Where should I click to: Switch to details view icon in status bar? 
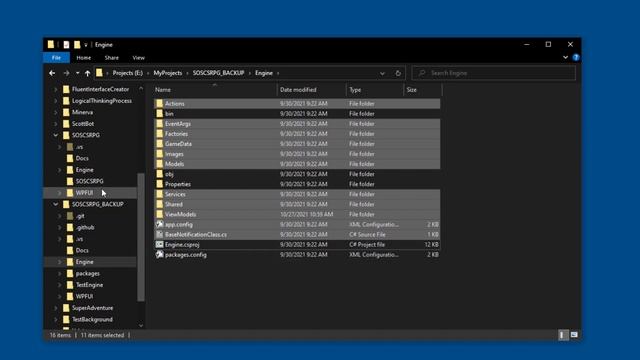point(563,335)
